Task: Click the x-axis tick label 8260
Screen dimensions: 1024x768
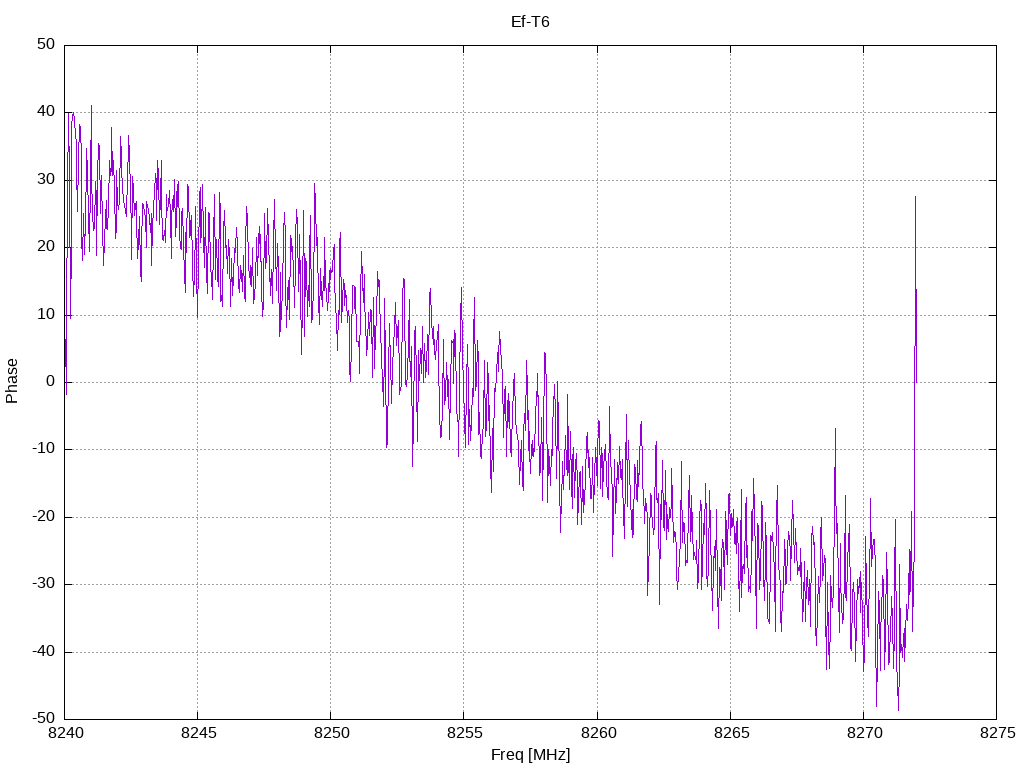Action: (598, 733)
